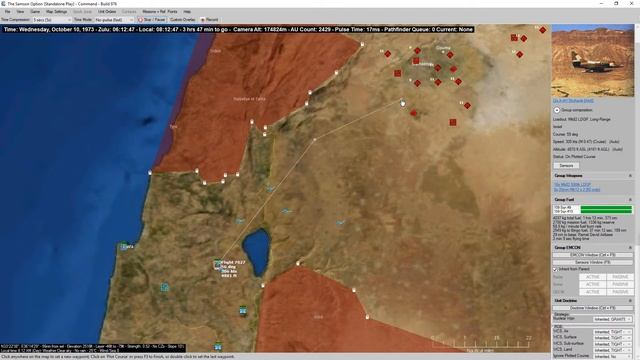The width and height of the screenshot is (640, 360).
Task: Open the unit name link under the aircraft photo
Action: pyautogui.click(x=573, y=100)
